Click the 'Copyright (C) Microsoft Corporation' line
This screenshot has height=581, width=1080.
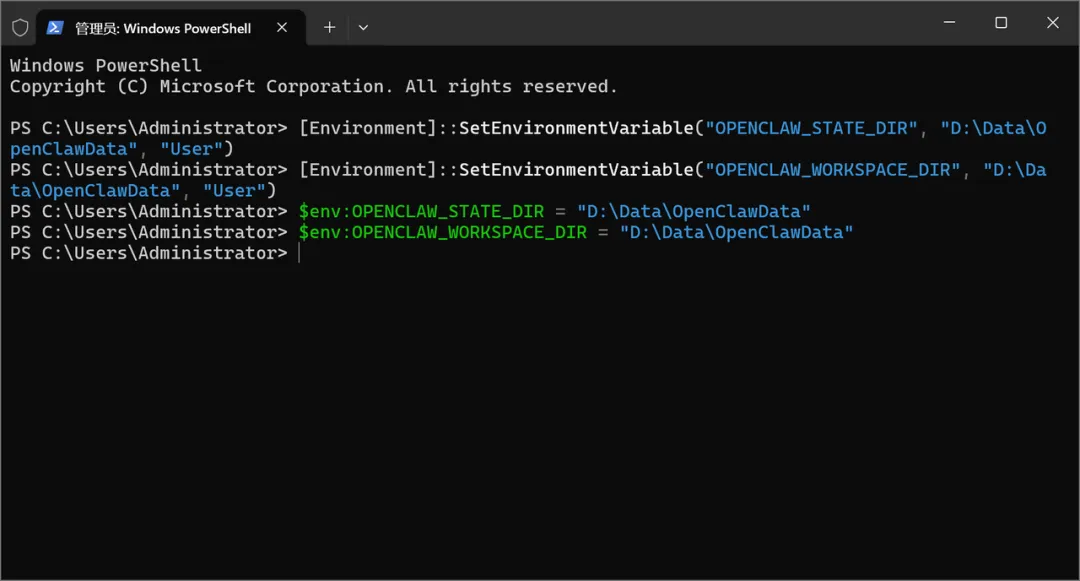[313, 87]
